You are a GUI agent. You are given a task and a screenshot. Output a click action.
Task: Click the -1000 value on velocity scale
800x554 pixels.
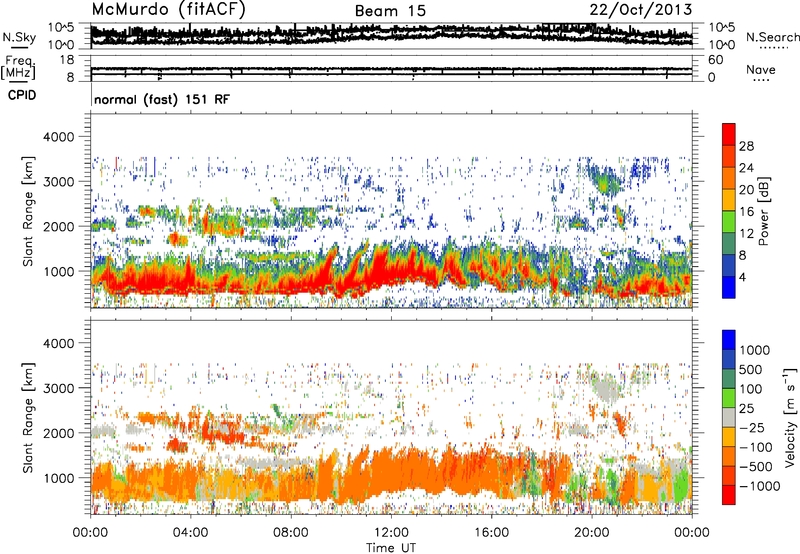[760, 486]
